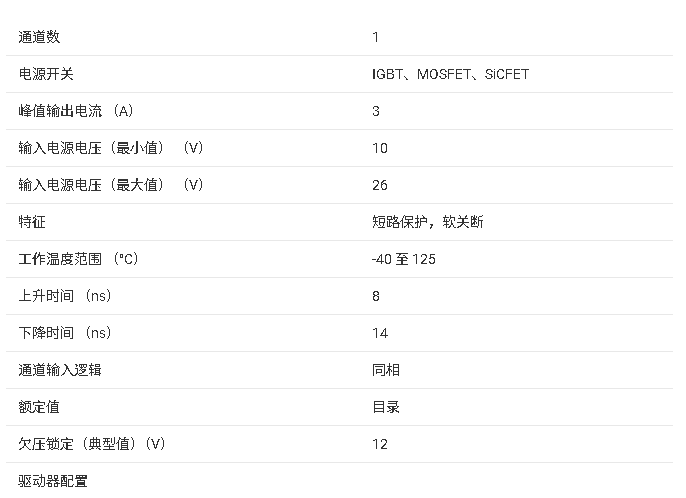The image size is (686, 498).
Task: Select the 电源开关 row label
Action: coord(46,74)
